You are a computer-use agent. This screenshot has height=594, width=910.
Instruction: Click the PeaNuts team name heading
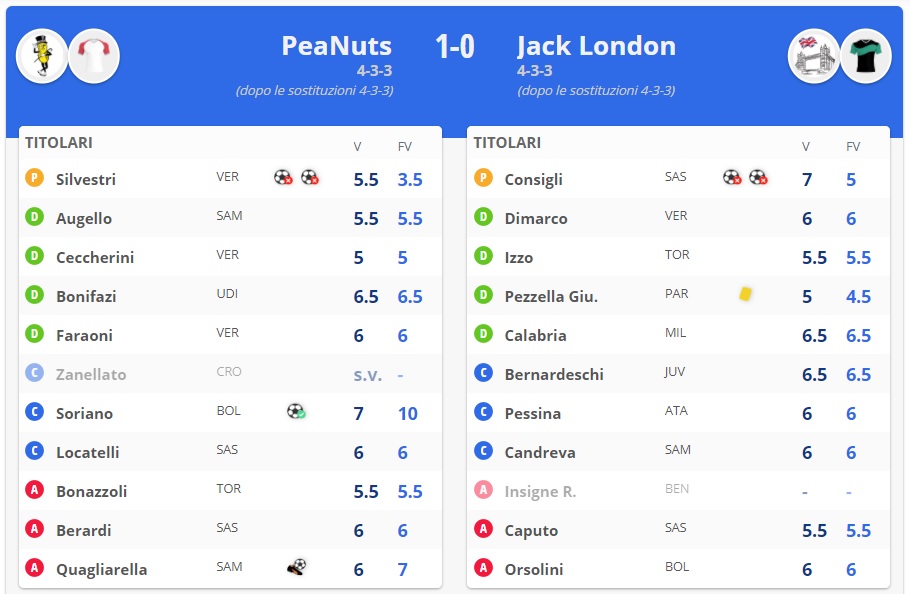click(x=336, y=46)
